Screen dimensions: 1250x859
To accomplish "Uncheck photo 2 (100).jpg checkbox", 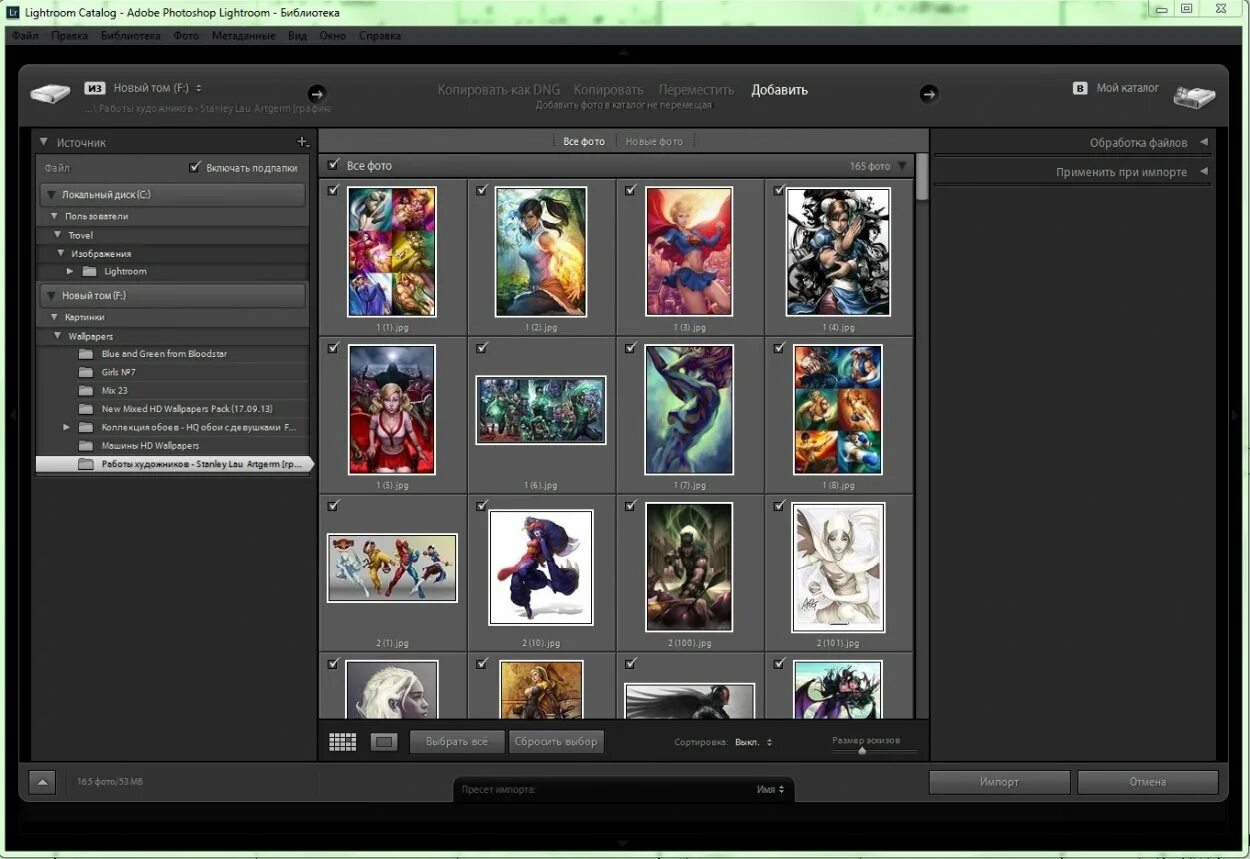I will point(630,506).
